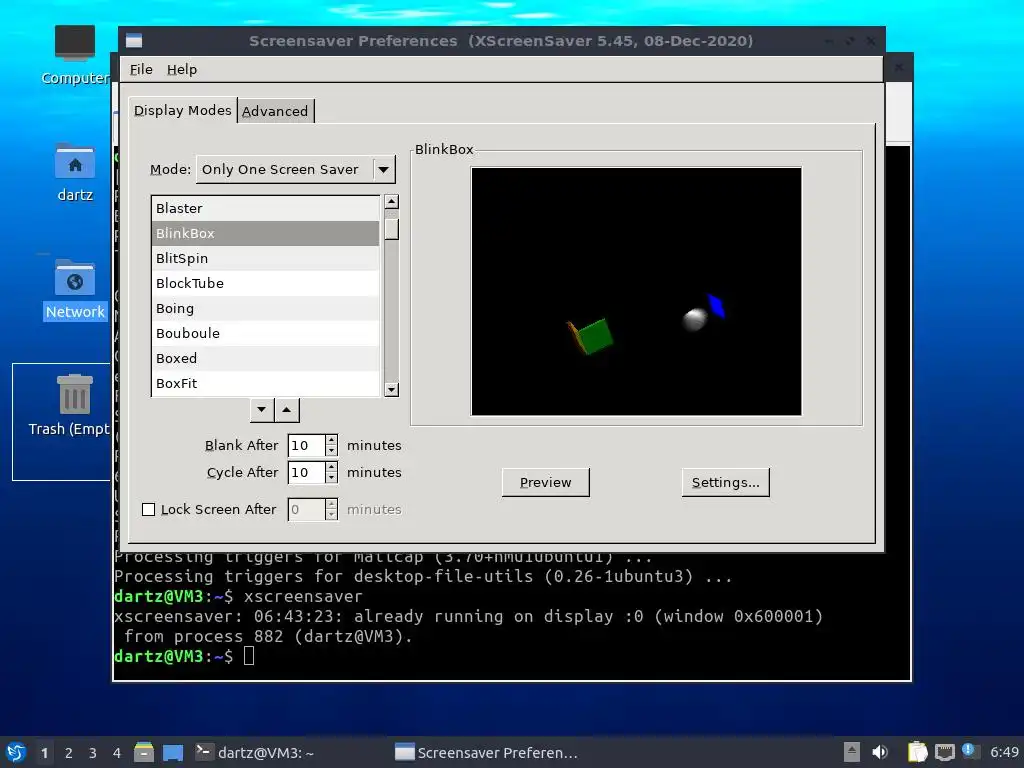The image size is (1024, 768).
Task: Click the screensaver list scrollbar thumb
Action: coord(392,229)
